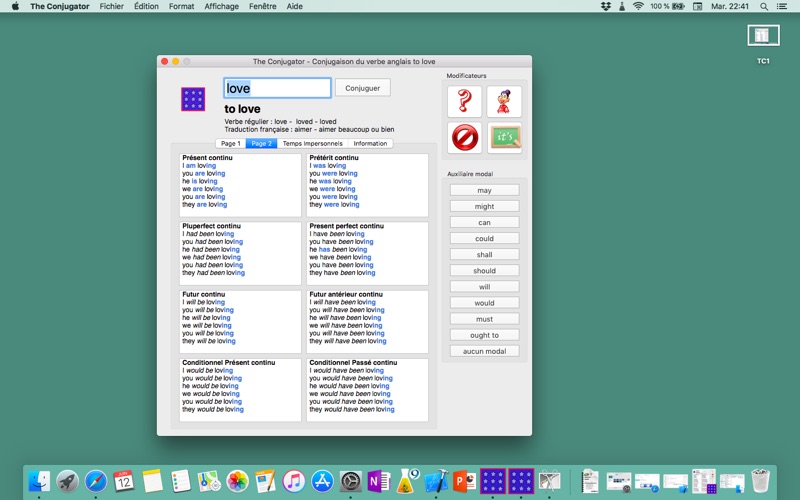This screenshot has width=800, height=500.
Task: Click the ought to modal button
Action: click(484, 335)
